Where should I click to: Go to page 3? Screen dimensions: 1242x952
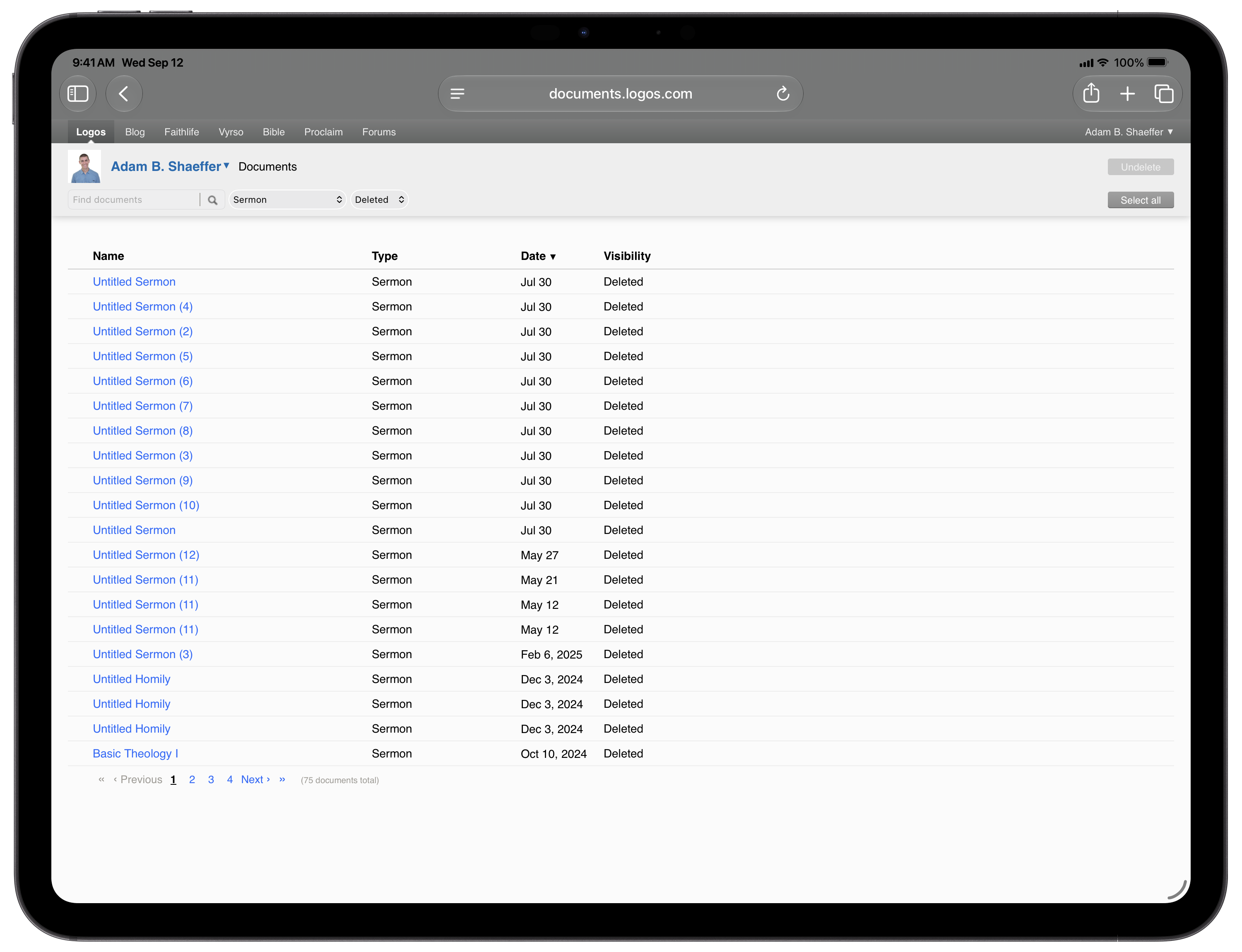(x=211, y=780)
